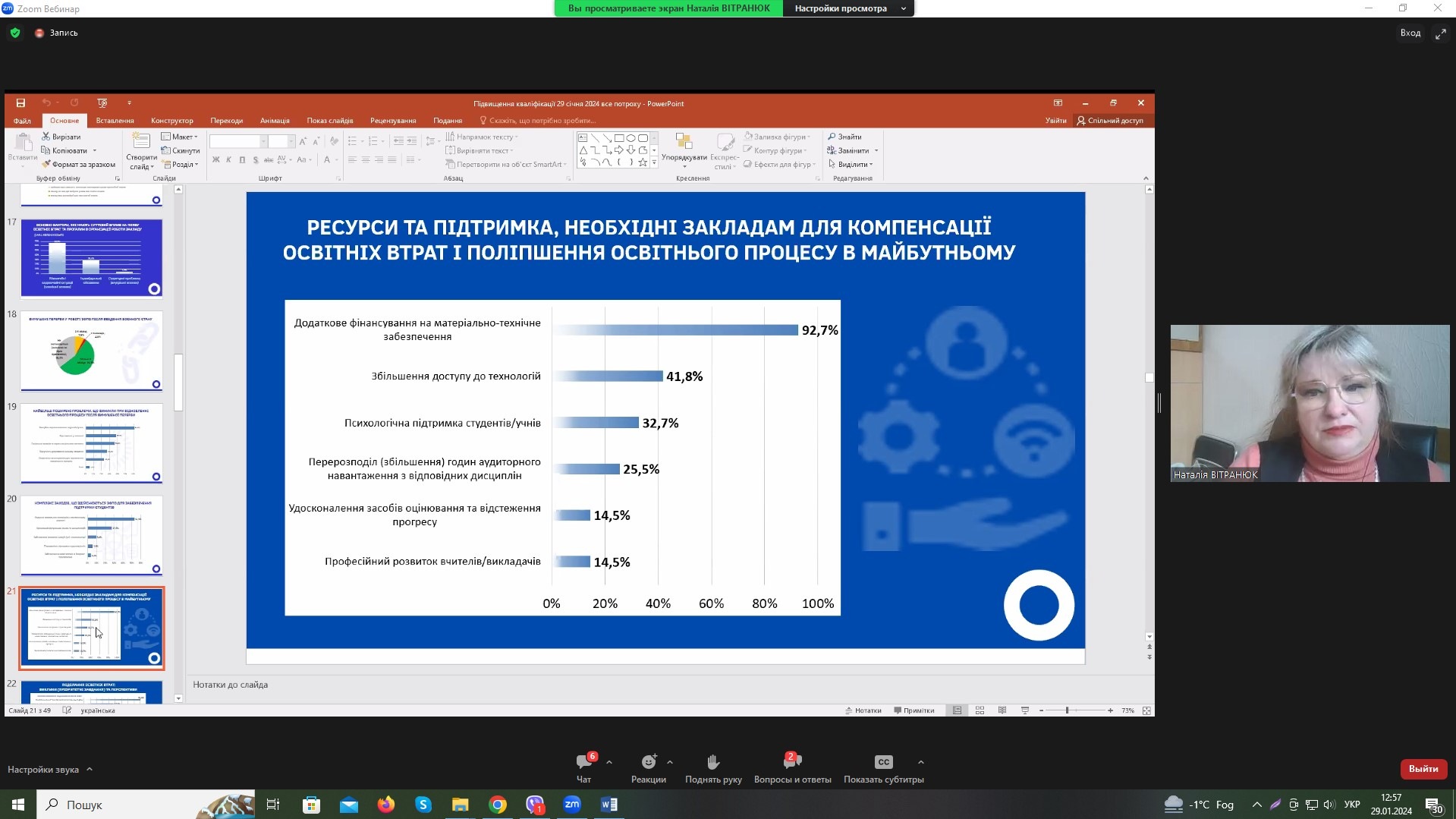Expand the chevron next to Reactions
The image size is (1456, 819).
click(670, 762)
